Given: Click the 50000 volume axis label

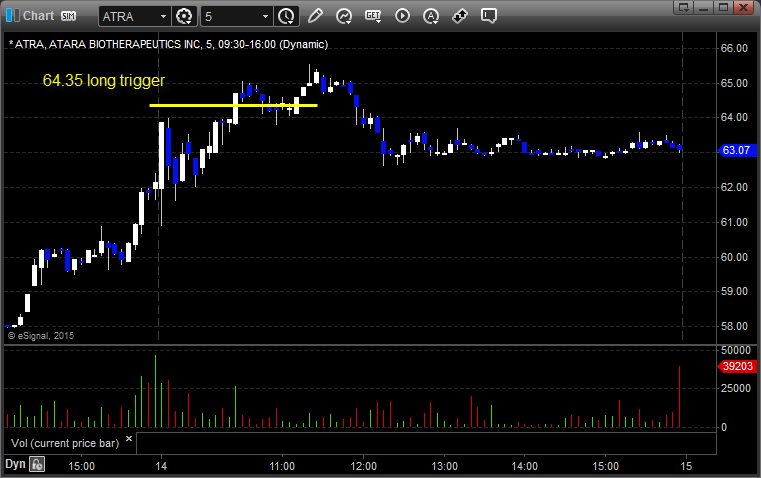Looking at the screenshot, I should [736, 350].
